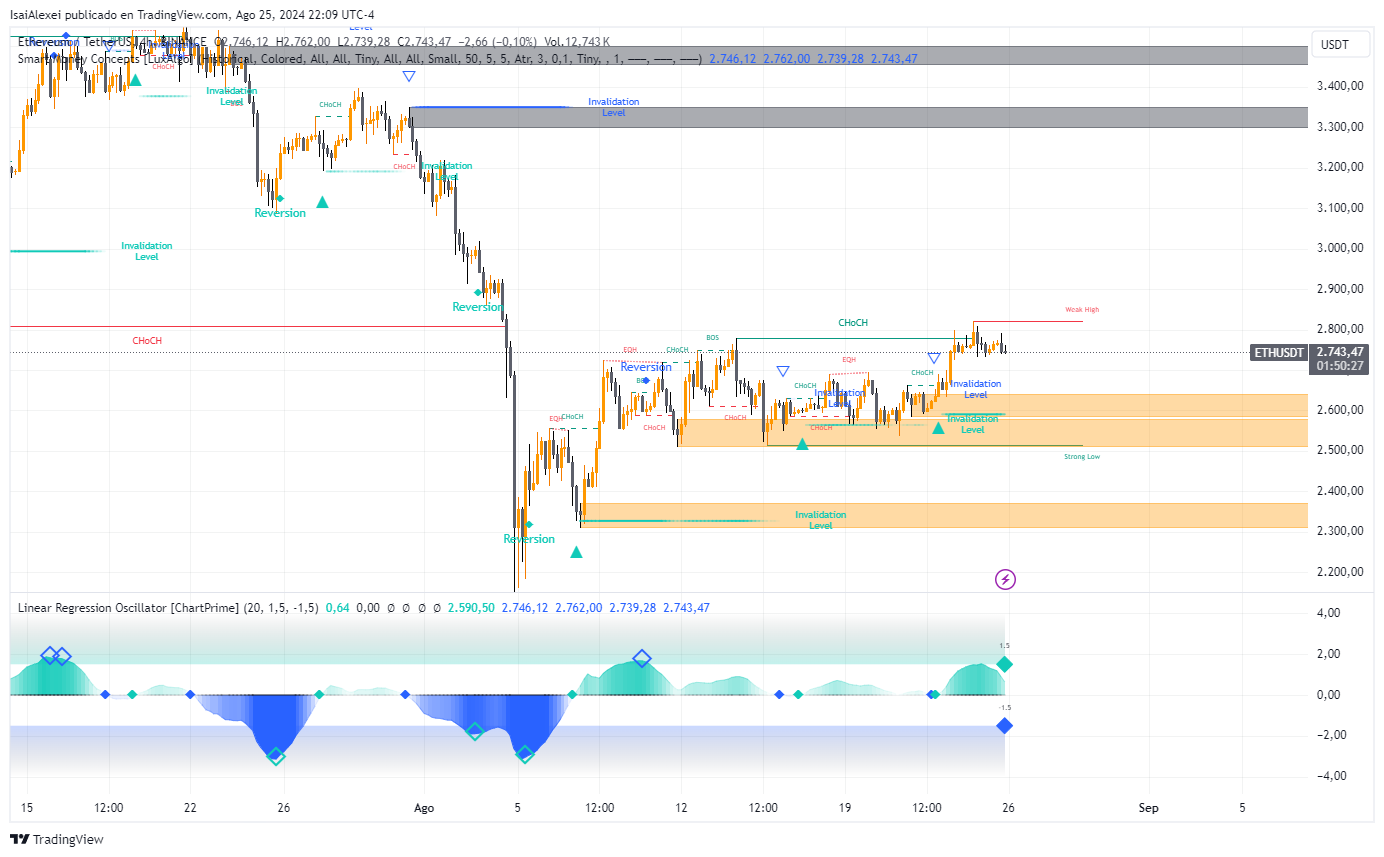Click the 3.100,00 price axis label
This screenshot has width=1384, height=857.
pyautogui.click(x=1341, y=208)
